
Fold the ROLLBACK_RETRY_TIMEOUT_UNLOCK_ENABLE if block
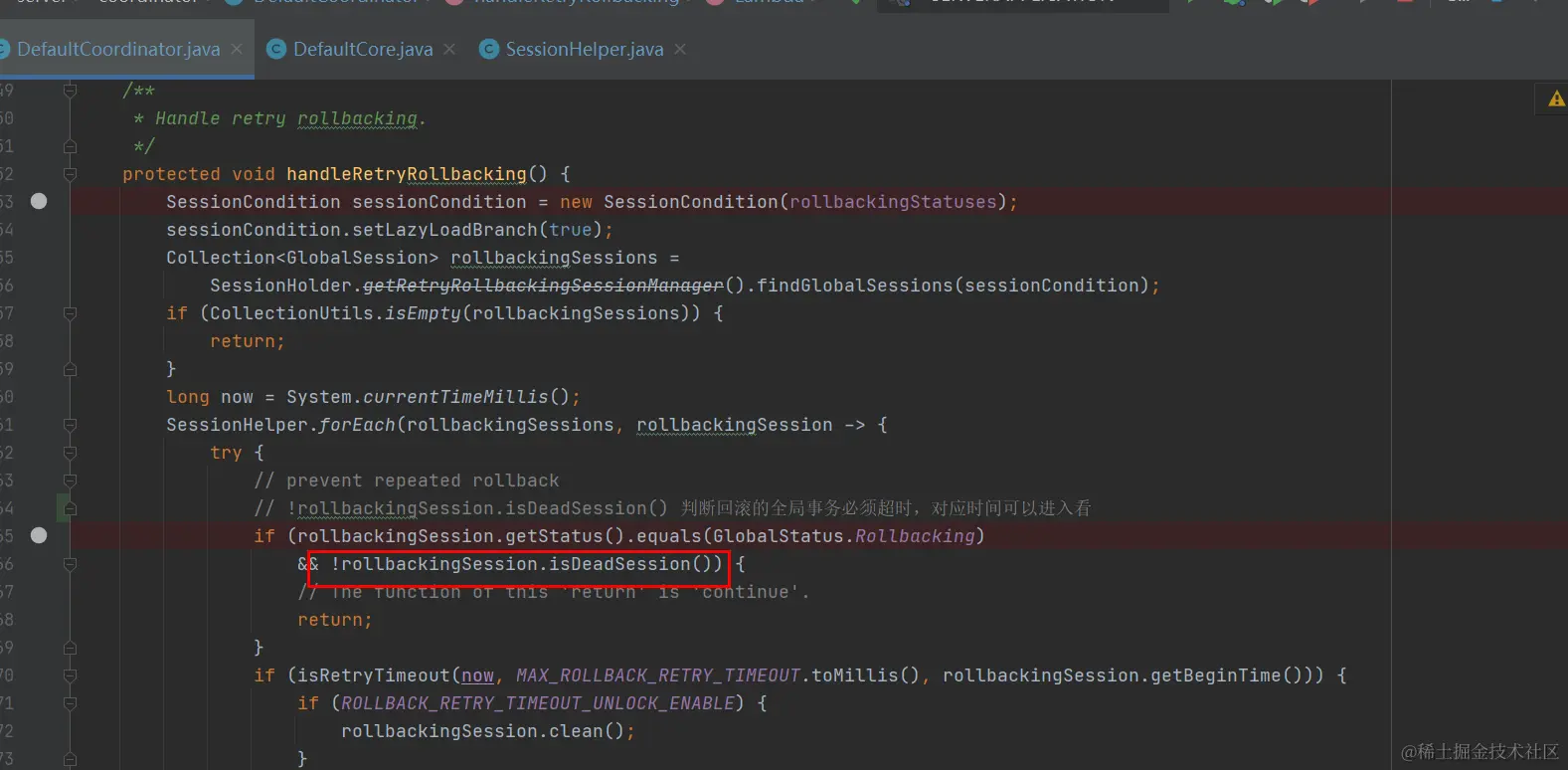[70, 703]
